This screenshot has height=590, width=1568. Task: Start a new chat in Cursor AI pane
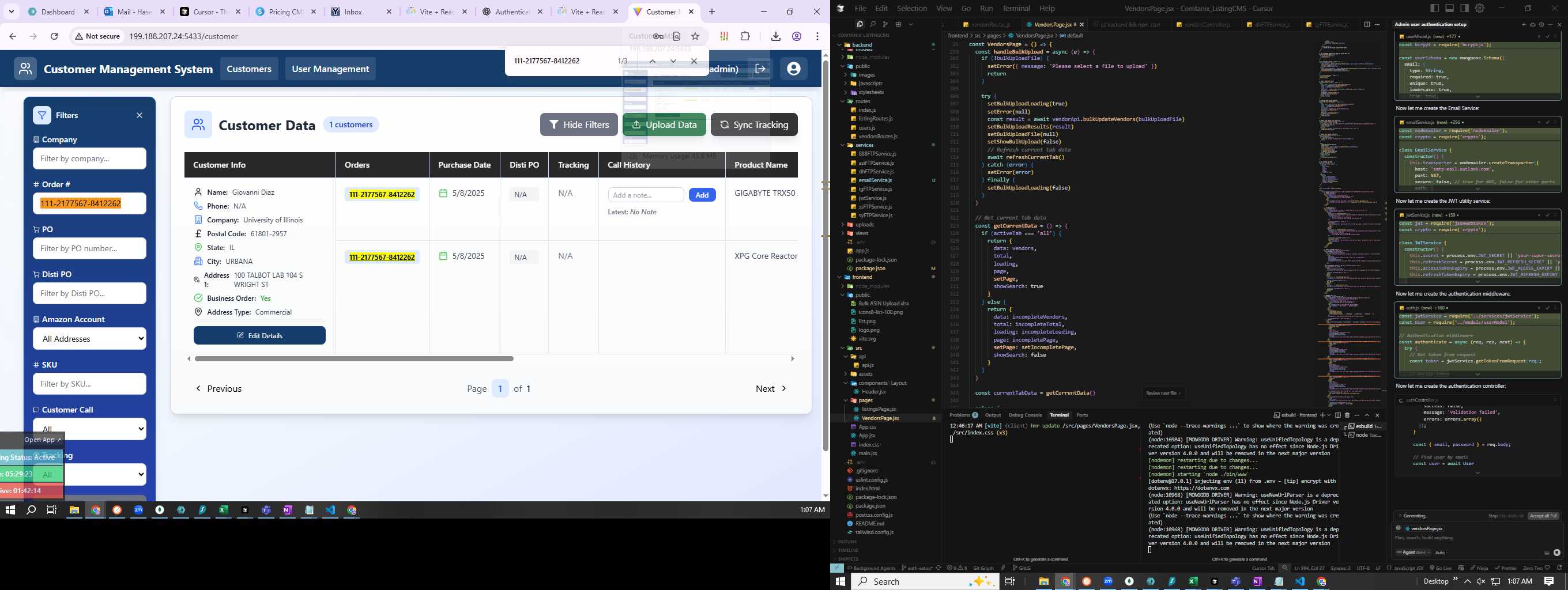[x=1524, y=24]
